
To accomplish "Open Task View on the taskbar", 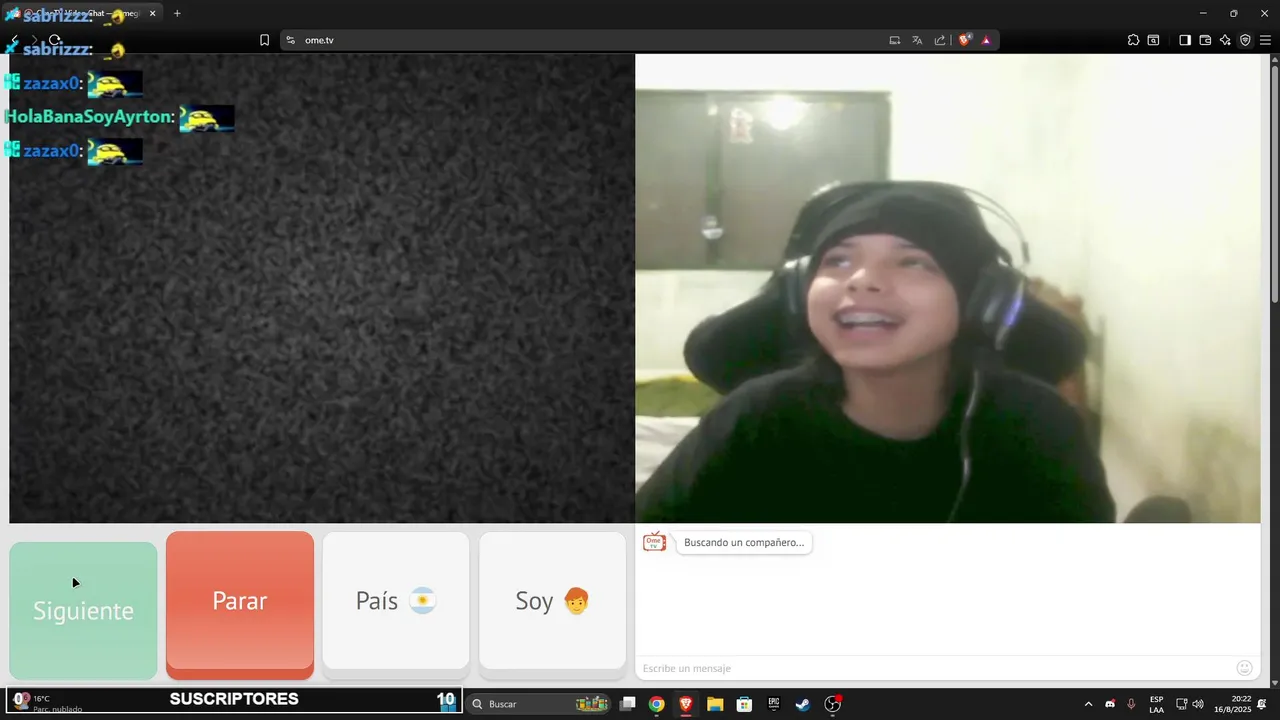I will [627, 704].
